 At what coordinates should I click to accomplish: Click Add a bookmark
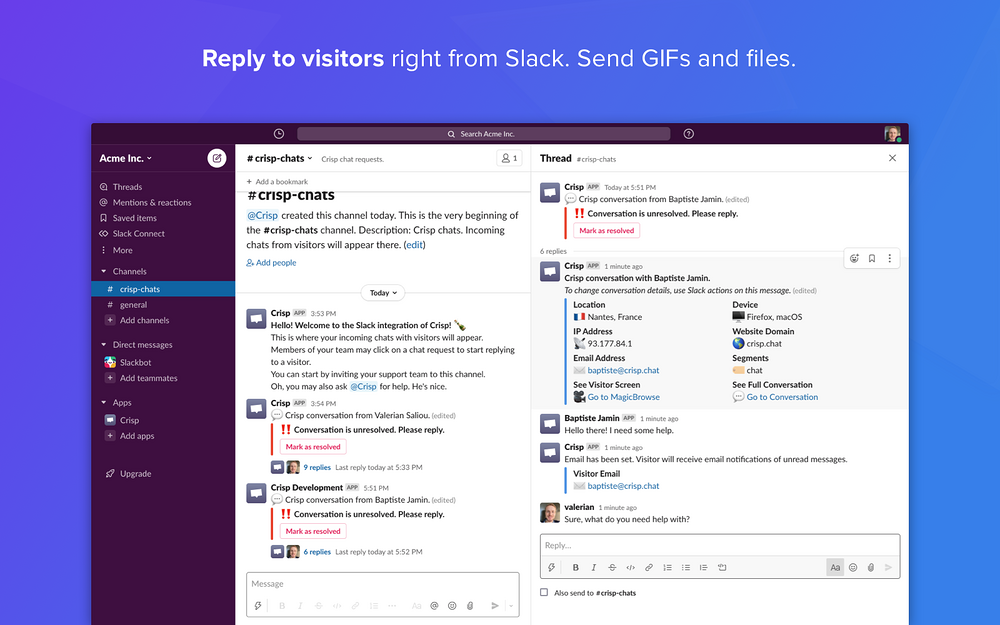pos(277,182)
